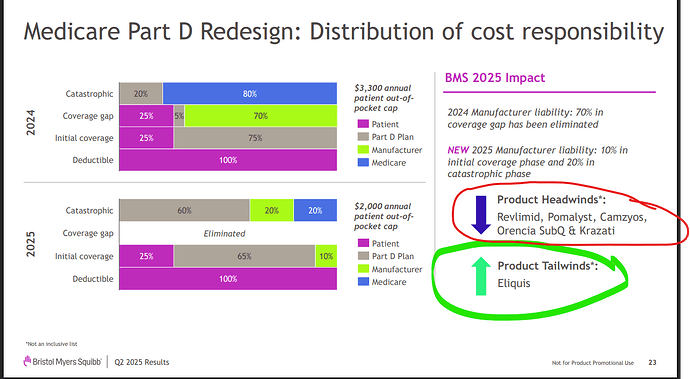Click the 2025 Medicare blue legend swatch
Screen dimensions: 690x379
363,282
